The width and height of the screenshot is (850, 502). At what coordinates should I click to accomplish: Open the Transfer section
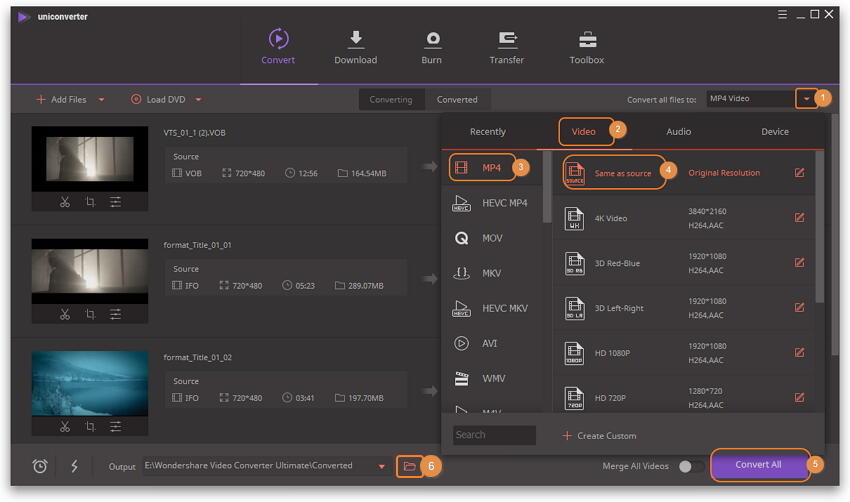point(507,47)
